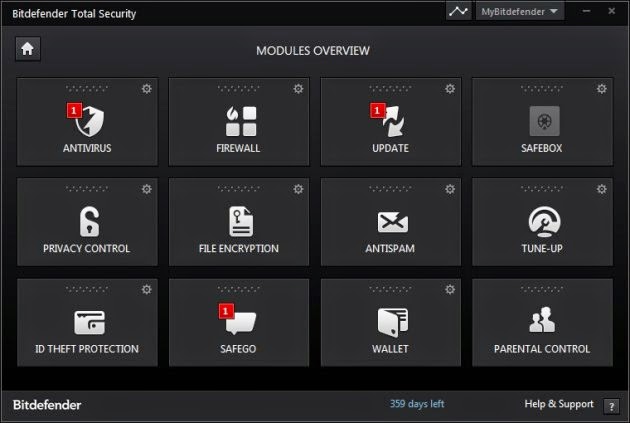Open Privacy Control settings gear
This screenshot has width=630, height=423.
coord(147,189)
